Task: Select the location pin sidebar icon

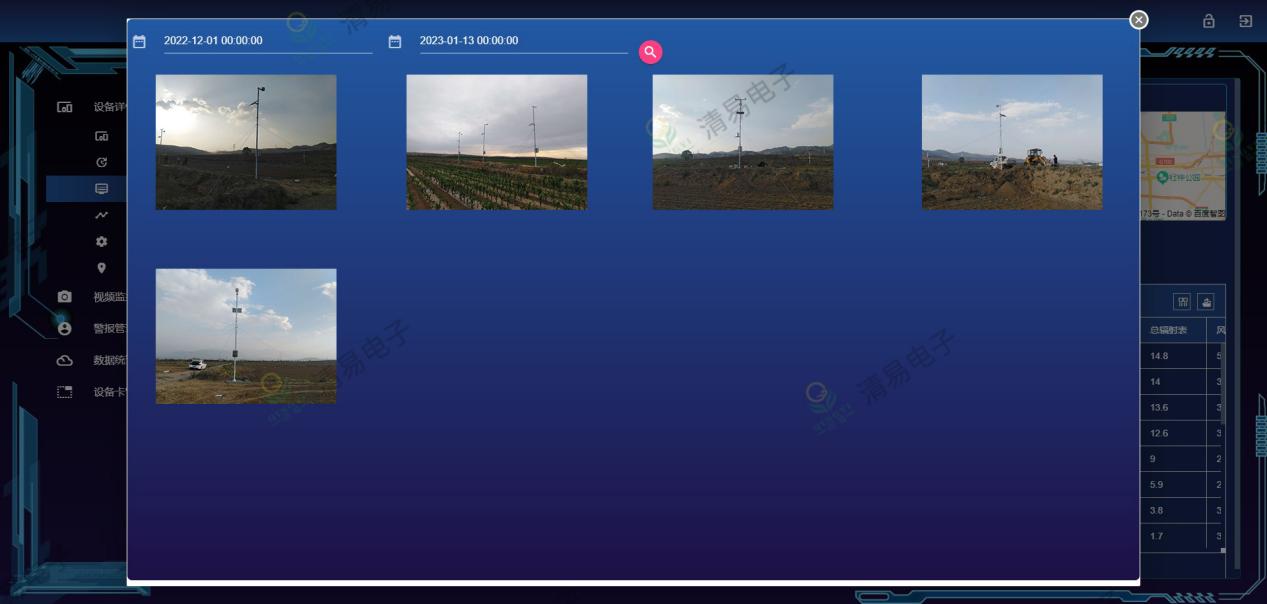Action: coord(101,268)
